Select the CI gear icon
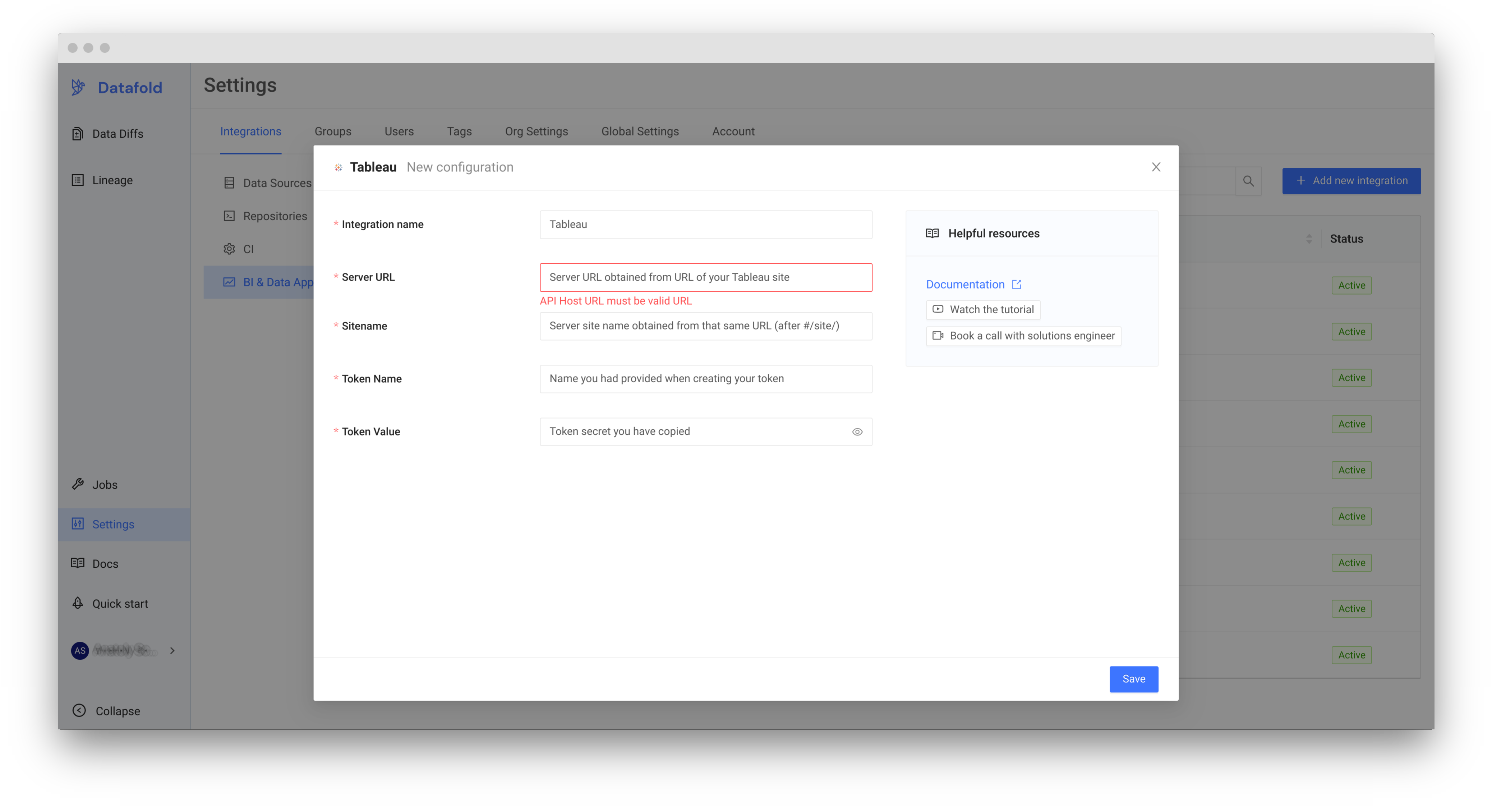 point(229,249)
